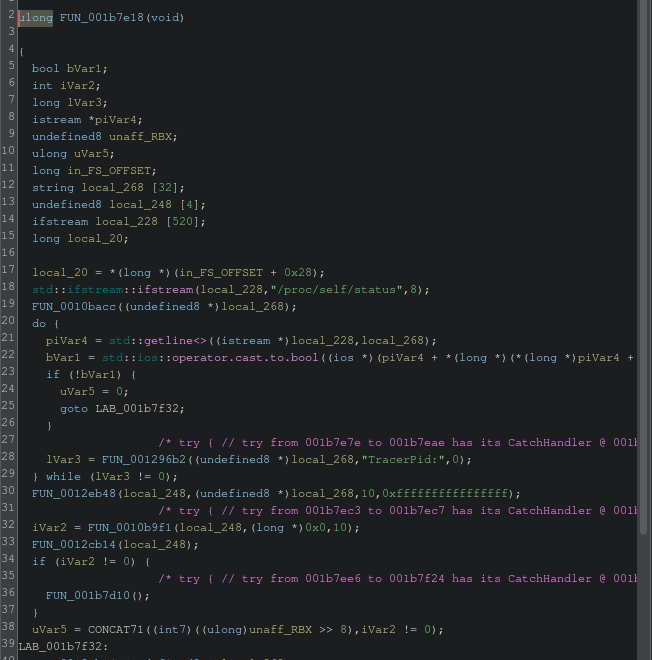Click the 0x28 offset constant
Screen dimensions: 652x660
[298, 272]
